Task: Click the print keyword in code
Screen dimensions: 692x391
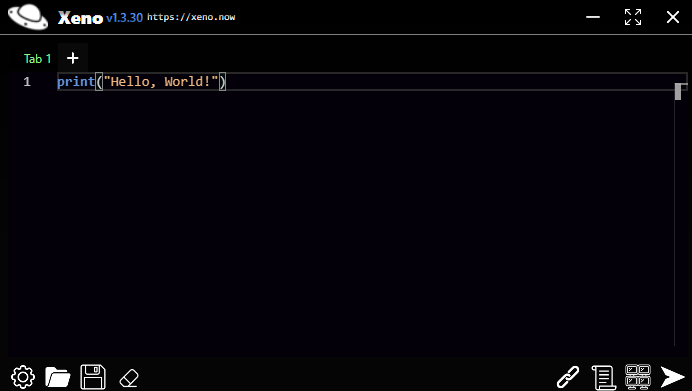Action: click(x=76, y=82)
